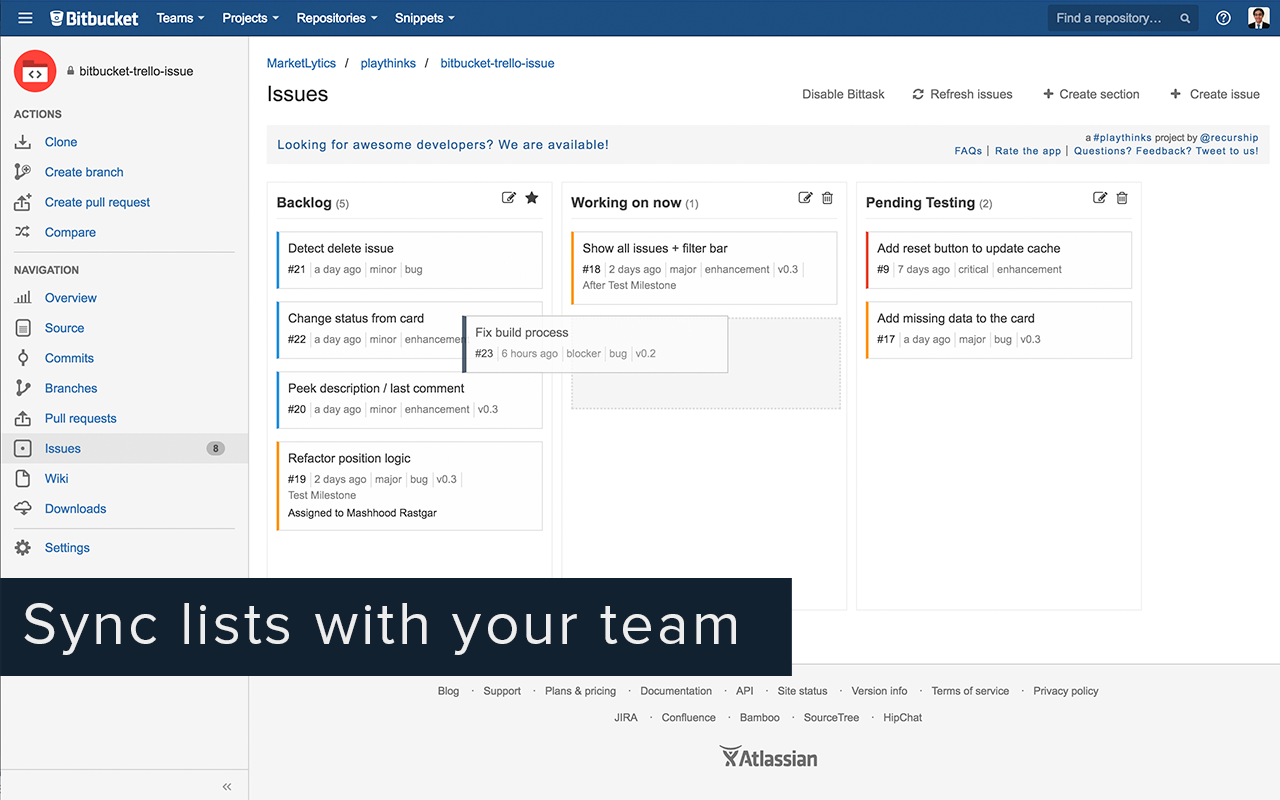1280x800 pixels.
Task: Open the Wiki sidebar icon
Action: click(x=25, y=478)
